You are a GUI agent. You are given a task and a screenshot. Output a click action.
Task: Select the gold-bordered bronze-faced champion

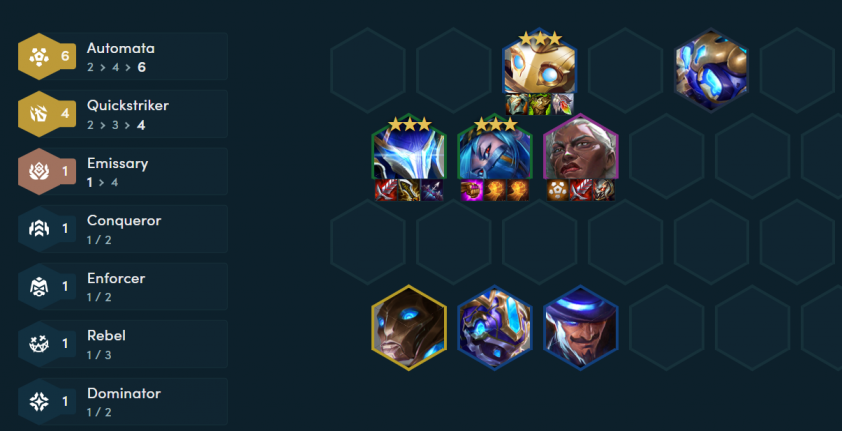click(409, 327)
